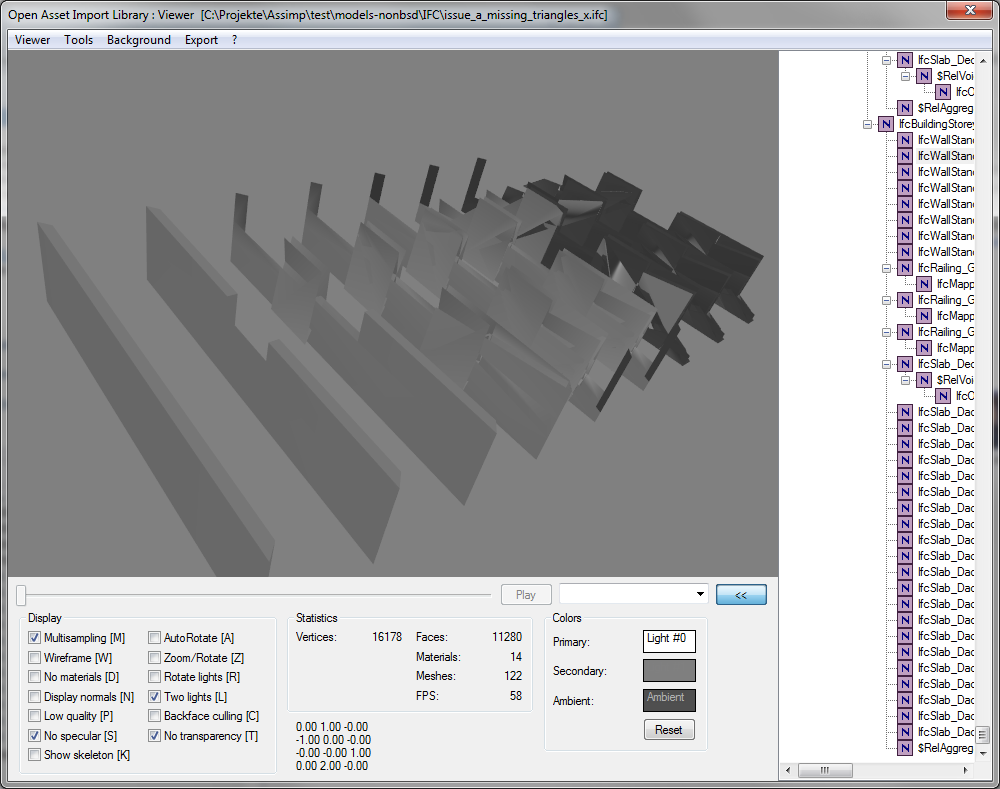Collapse the first IfcRailing tree node

(887, 268)
